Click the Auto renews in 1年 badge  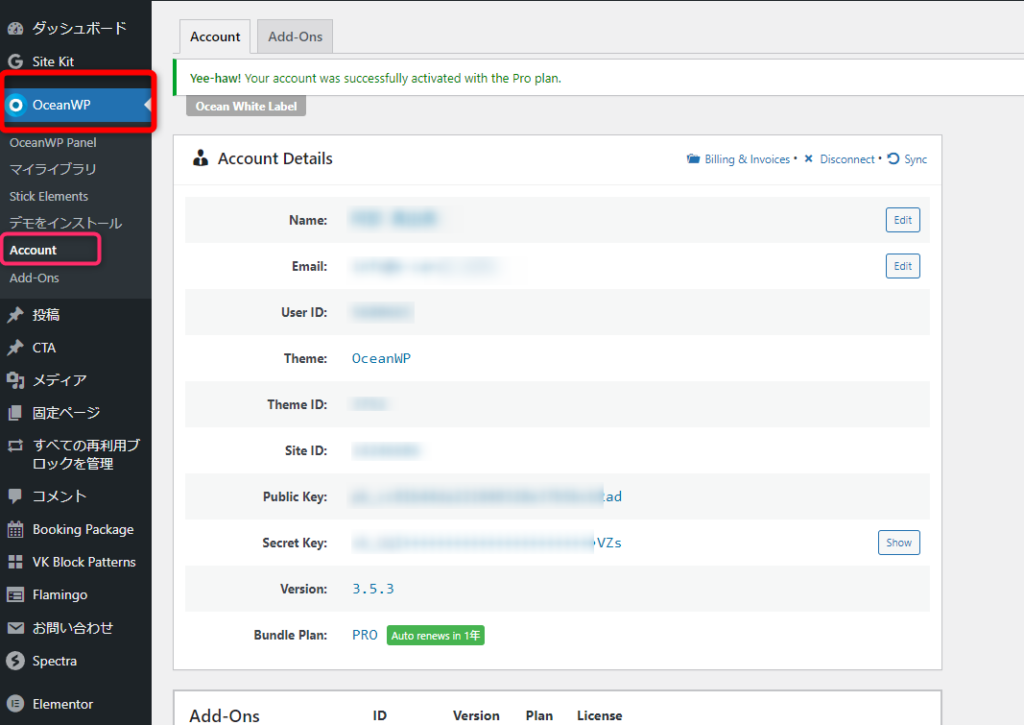pos(436,636)
